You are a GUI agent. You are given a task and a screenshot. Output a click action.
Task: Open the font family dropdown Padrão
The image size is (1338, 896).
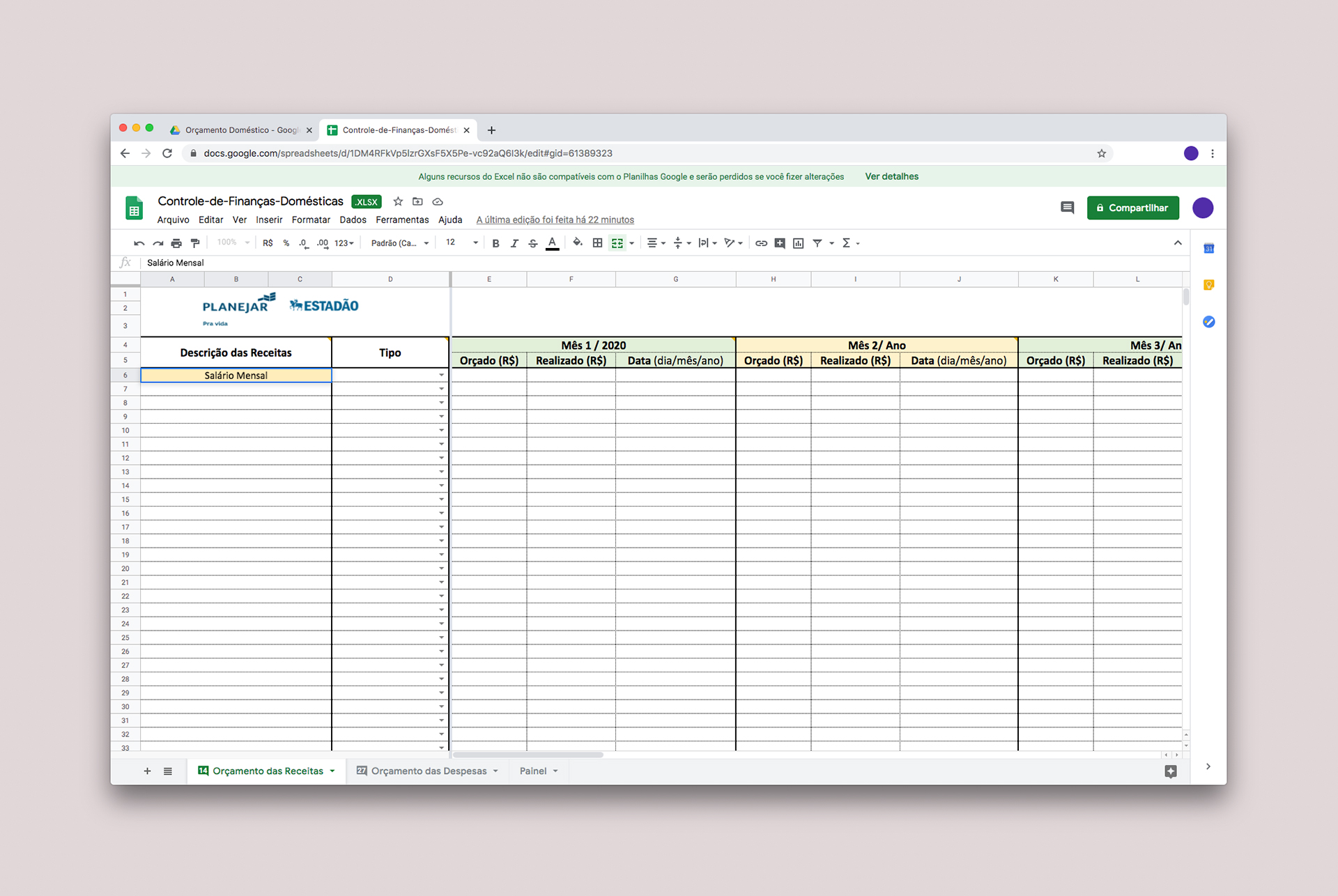tap(399, 243)
